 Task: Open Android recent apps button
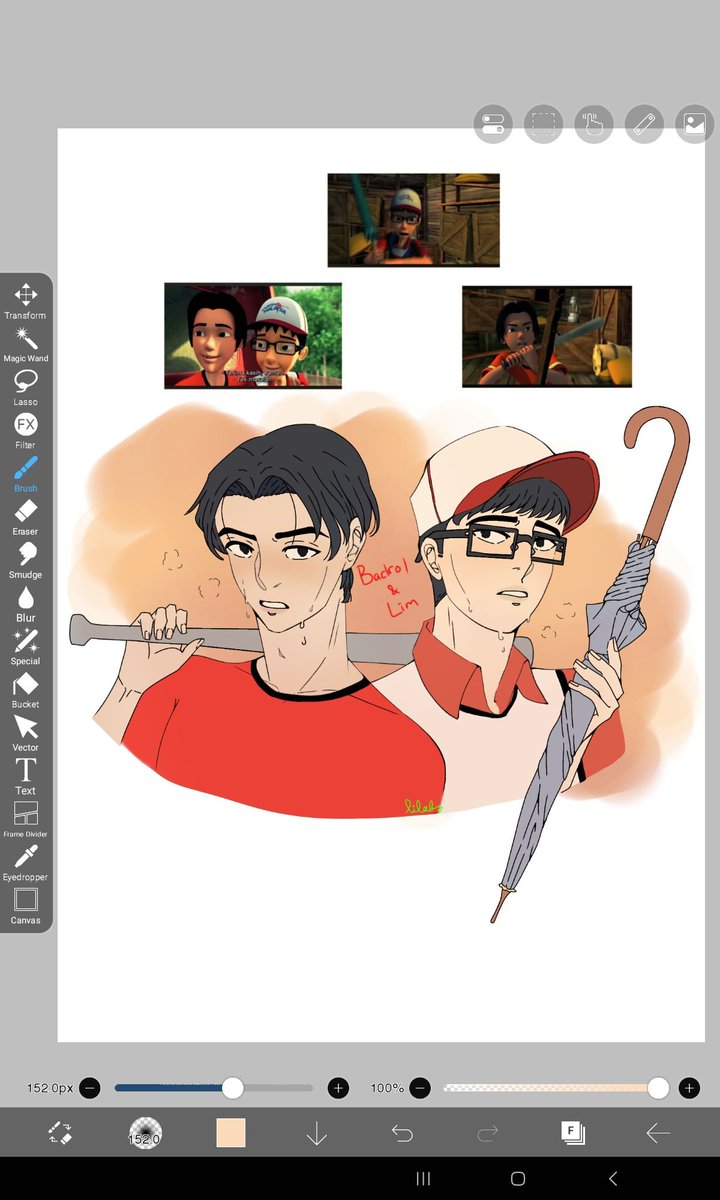click(423, 1179)
